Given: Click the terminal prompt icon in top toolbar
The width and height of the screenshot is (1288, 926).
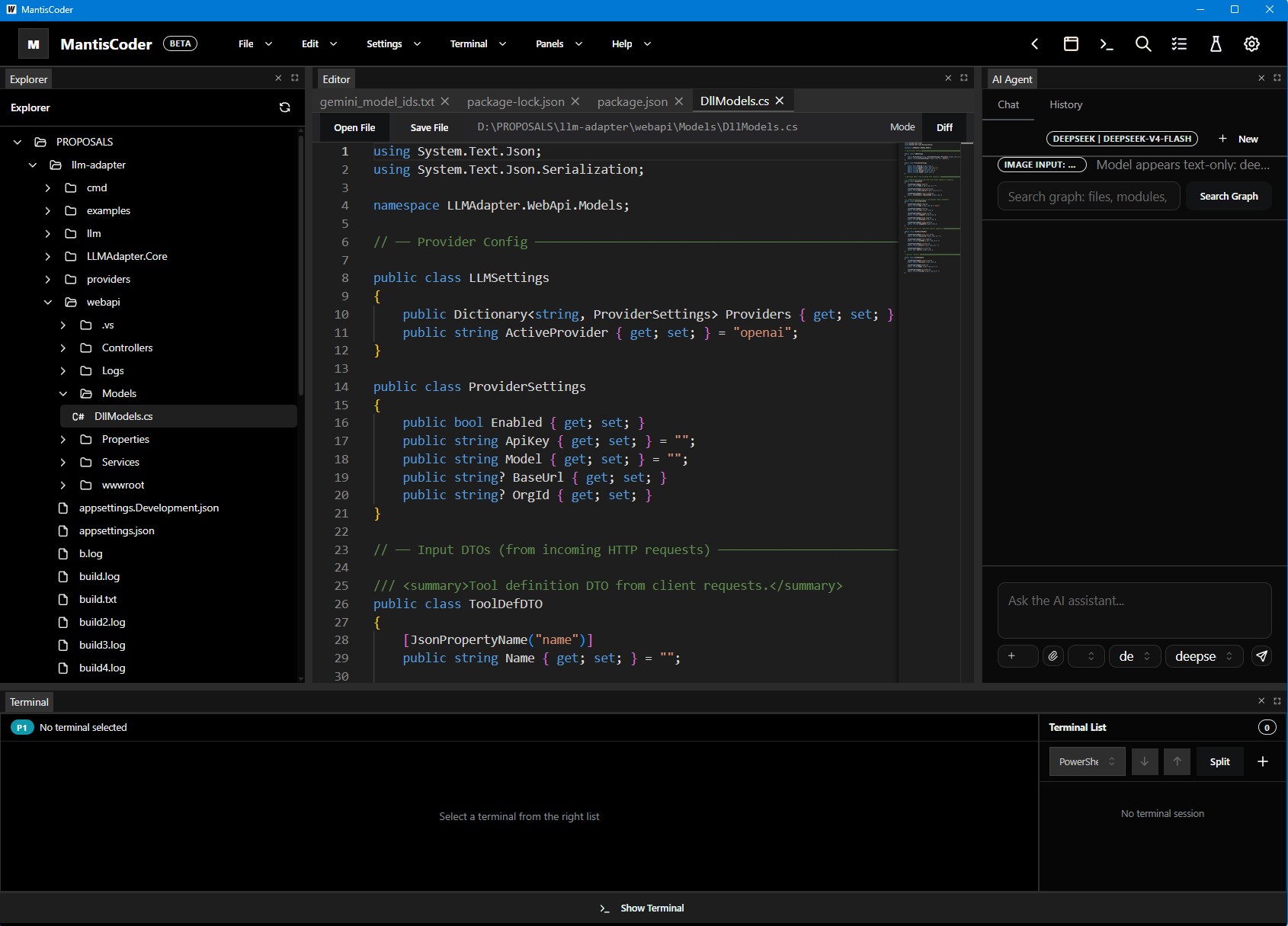Looking at the screenshot, I should [x=1107, y=44].
